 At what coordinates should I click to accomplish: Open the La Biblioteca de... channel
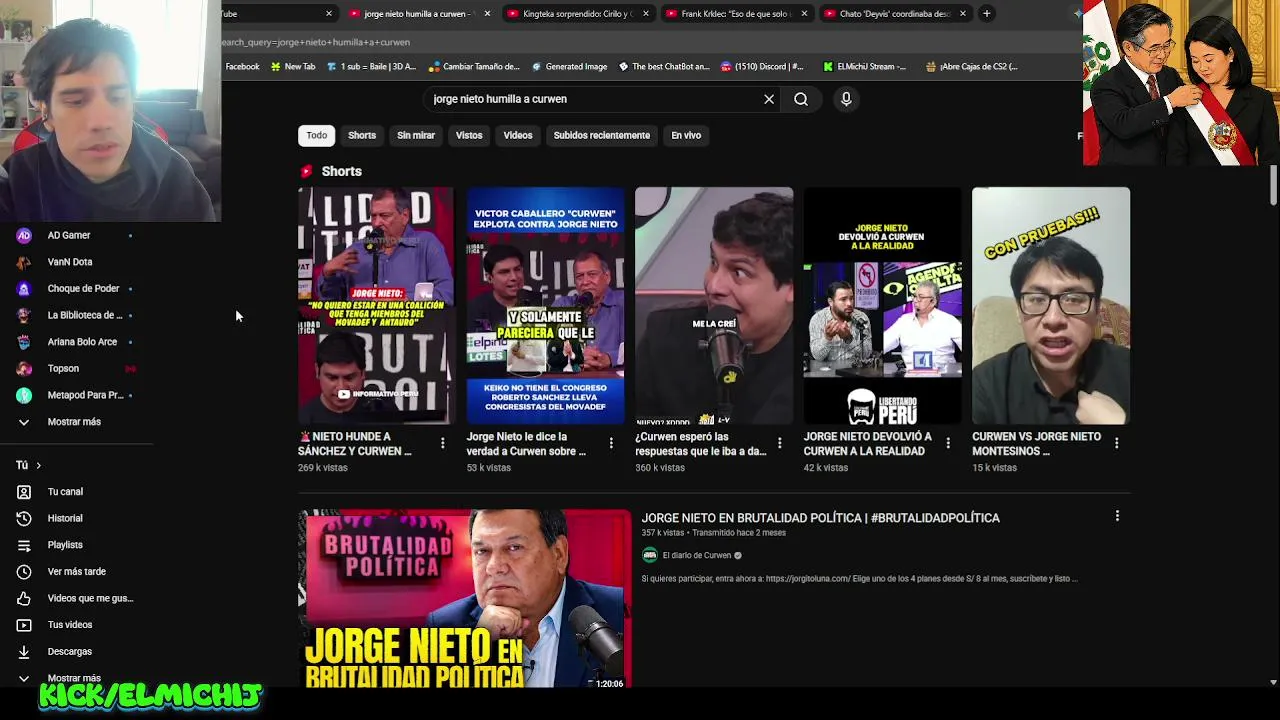pyautogui.click(x=85, y=315)
